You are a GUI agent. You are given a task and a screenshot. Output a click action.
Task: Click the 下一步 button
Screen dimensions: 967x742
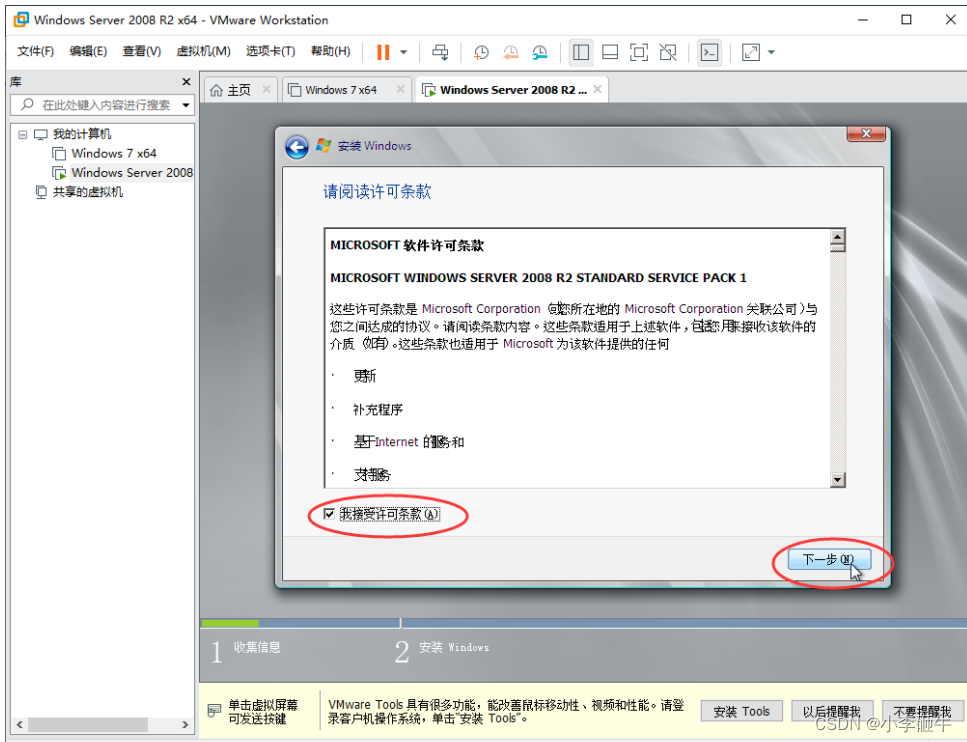(829, 560)
